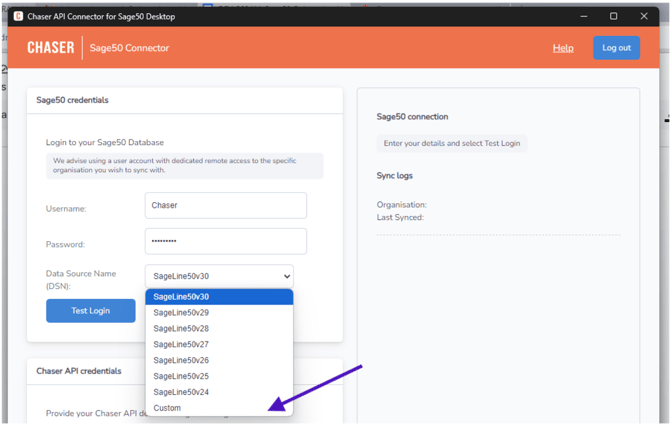The image size is (670, 437).
Task: Close the Chaser API Connector window
Action: [x=644, y=17]
